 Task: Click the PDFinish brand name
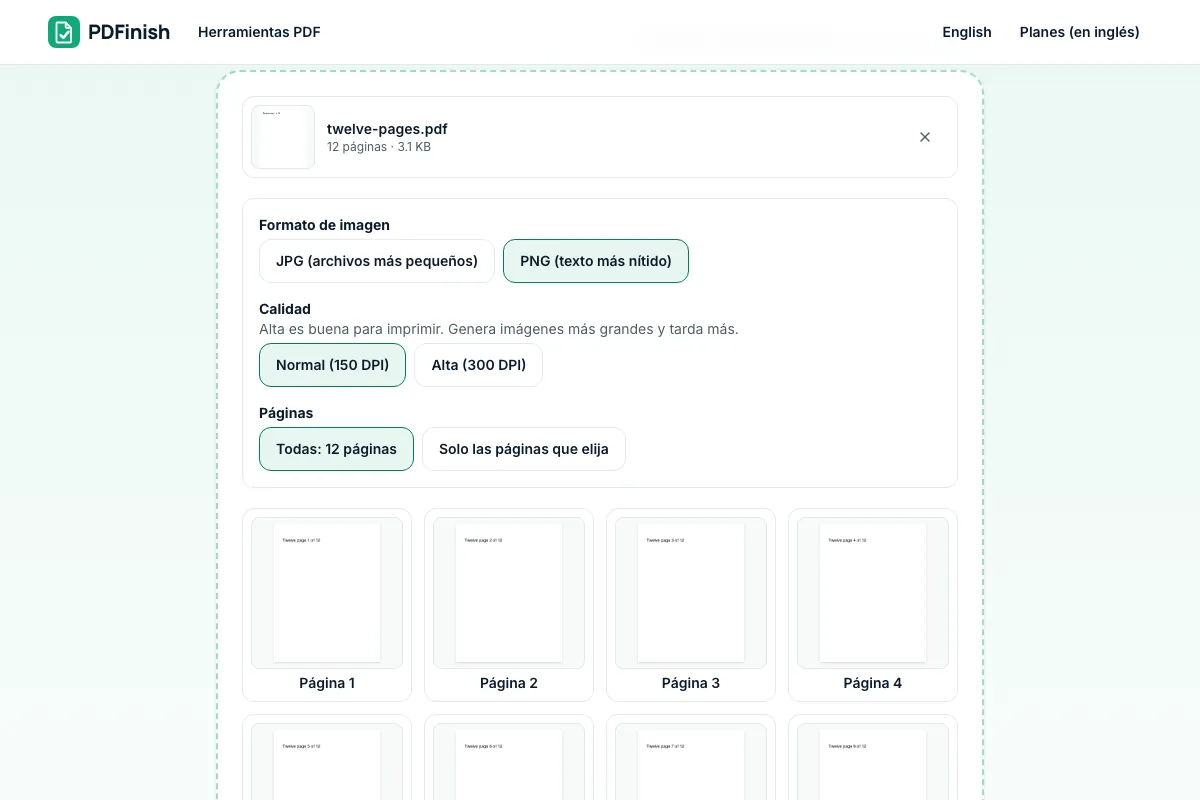(129, 32)
